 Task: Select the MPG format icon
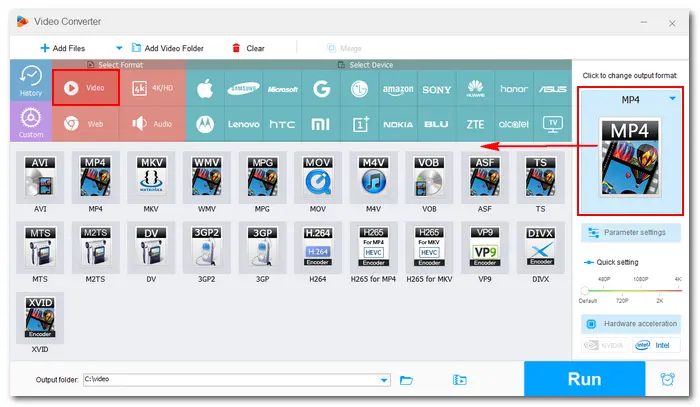(x=262, y=178)
